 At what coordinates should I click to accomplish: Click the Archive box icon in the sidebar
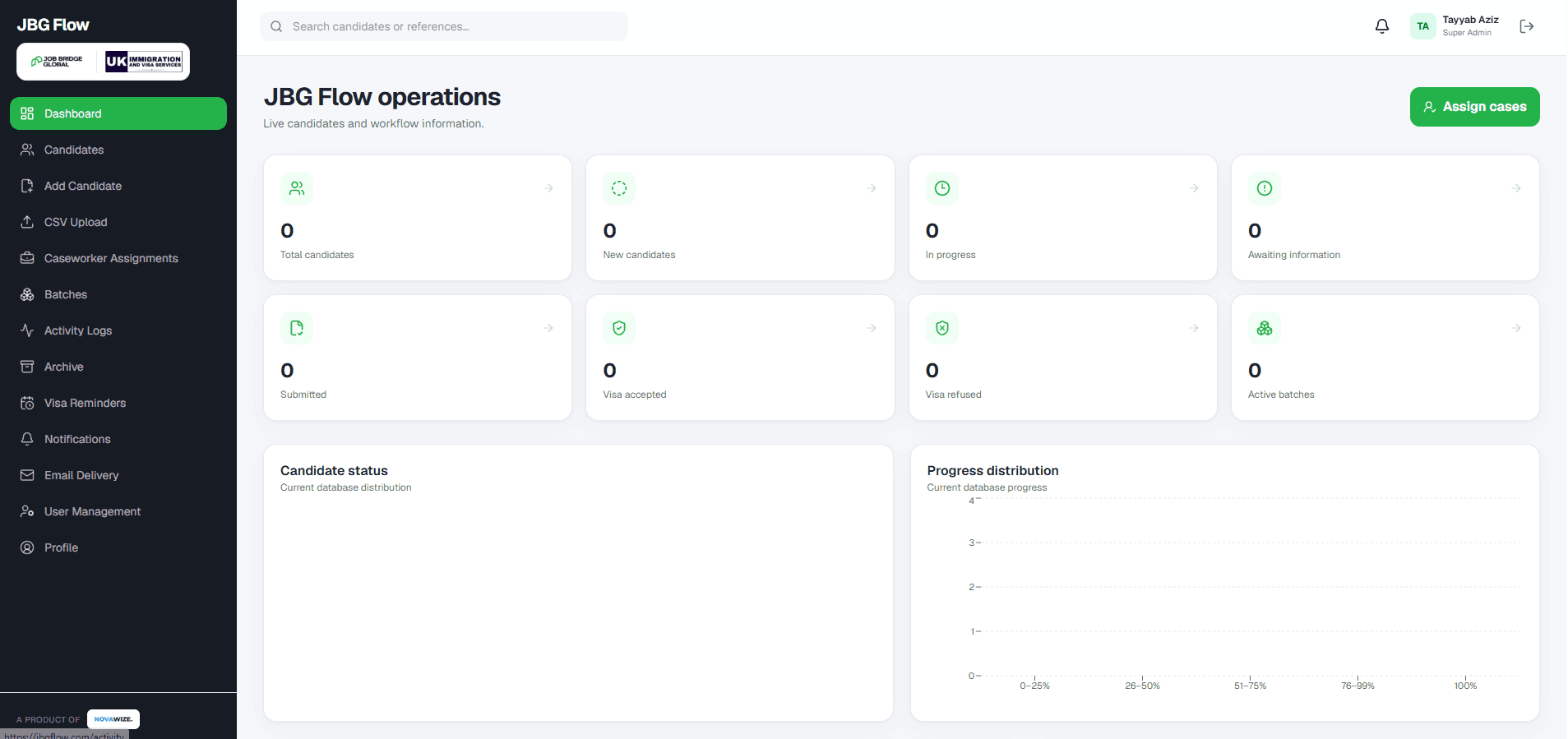(27, 367)
